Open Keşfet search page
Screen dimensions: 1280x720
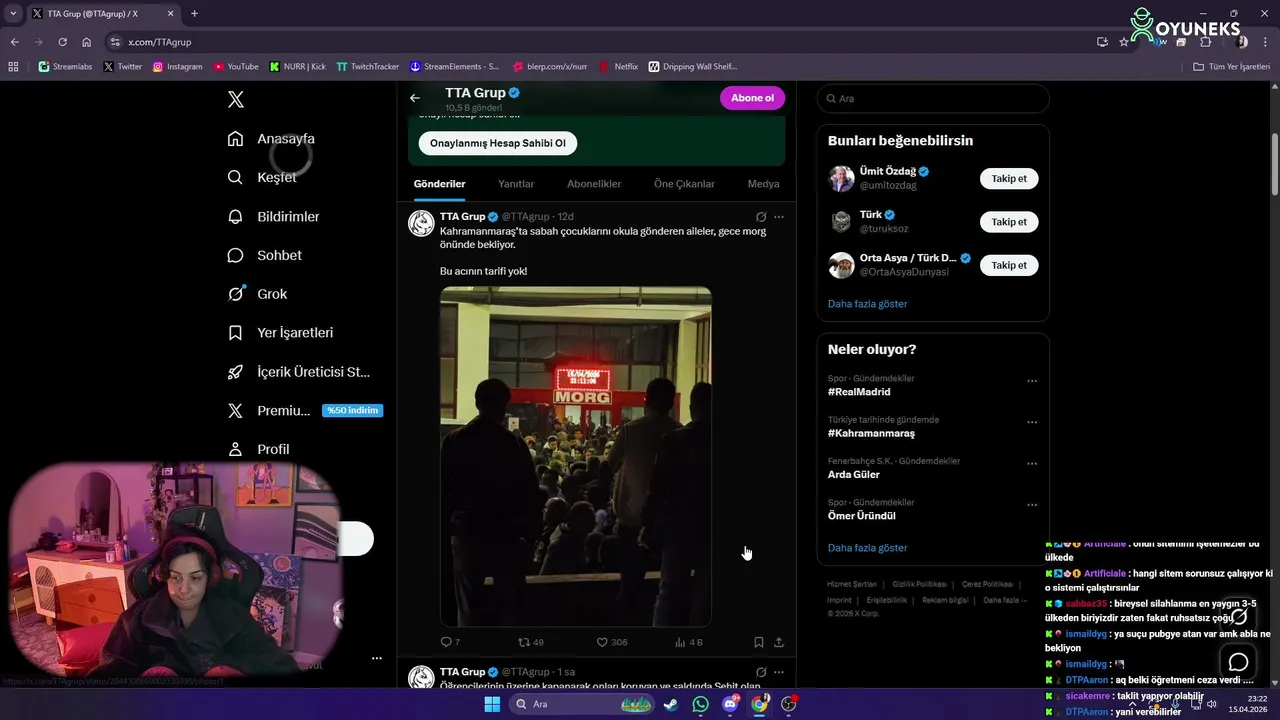click(x=262, y=177)
